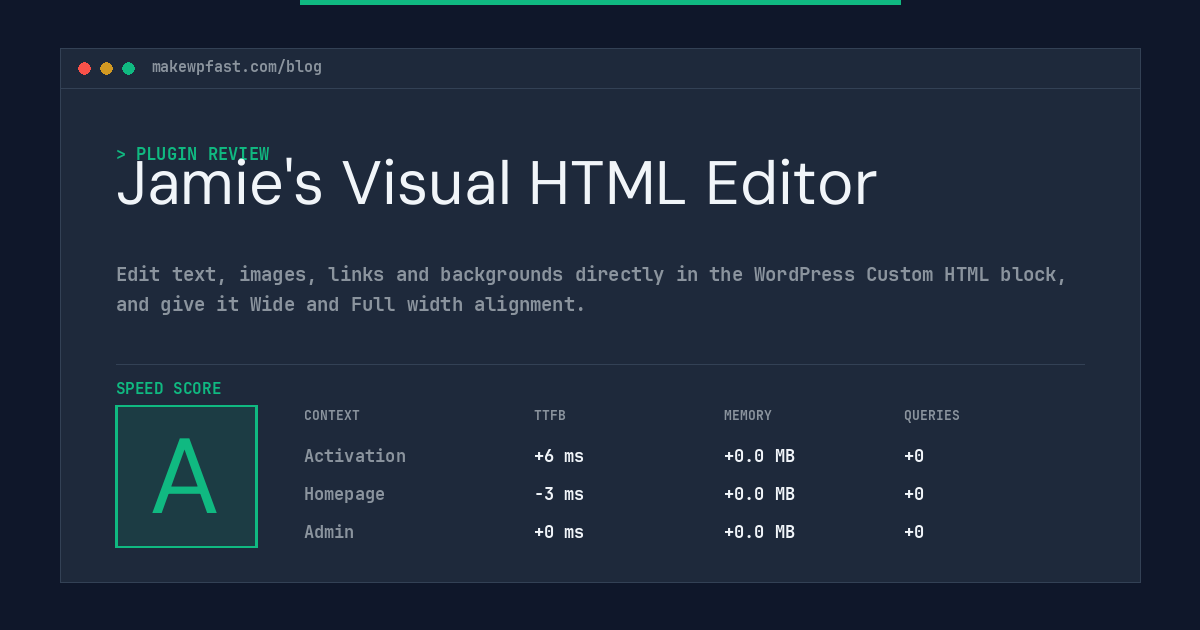Click the -3 ms TTFB value

[559, 494]
